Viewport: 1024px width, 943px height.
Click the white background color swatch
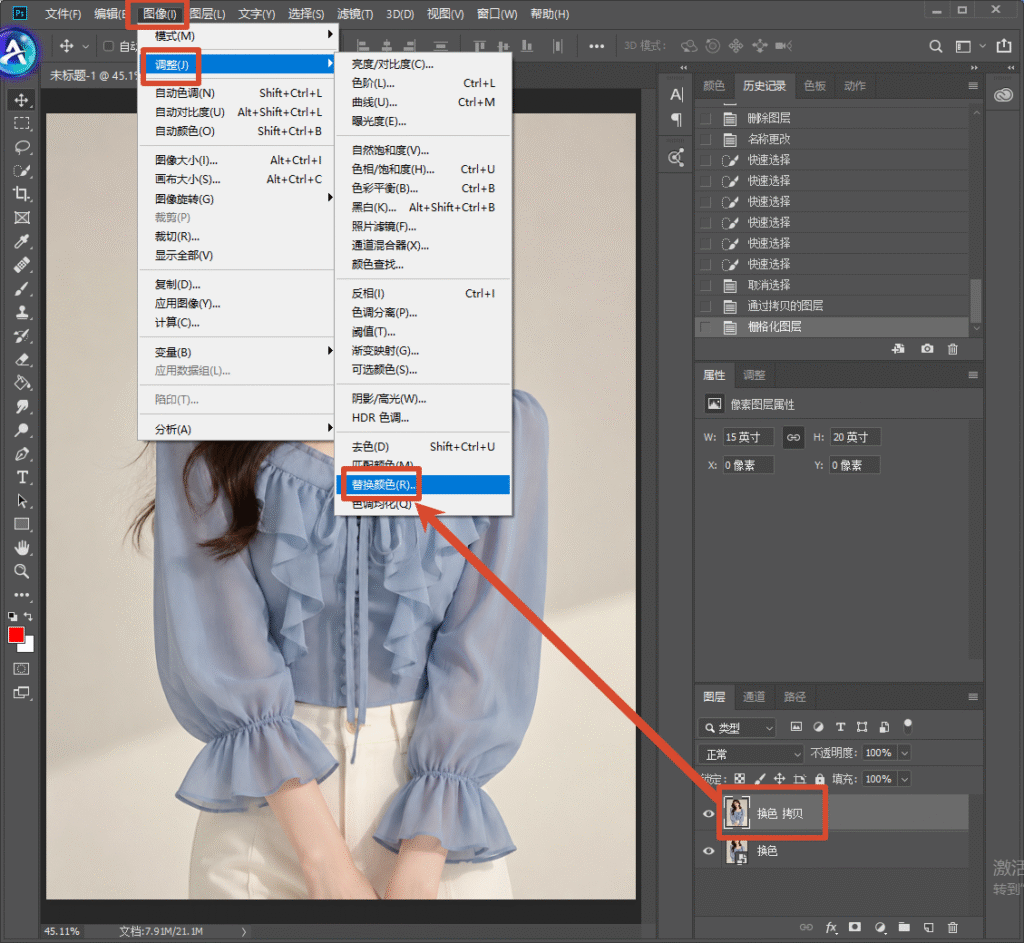(27, 645)
